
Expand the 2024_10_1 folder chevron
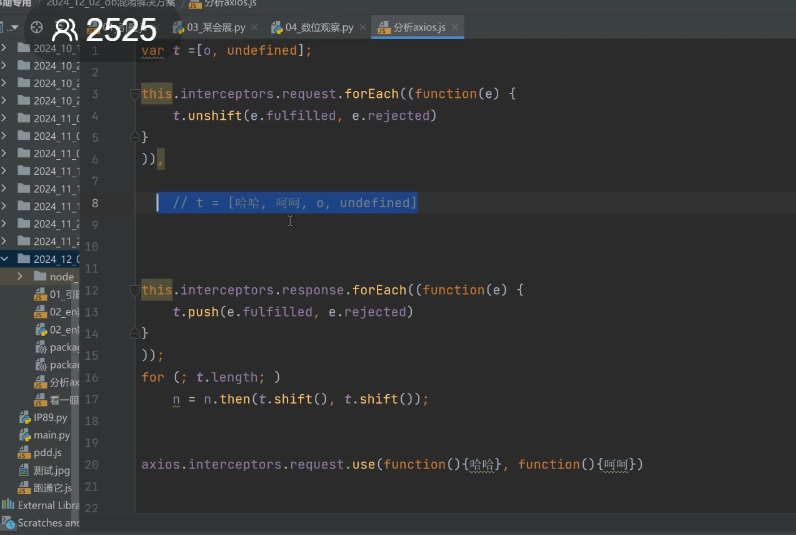pos(4,48)
